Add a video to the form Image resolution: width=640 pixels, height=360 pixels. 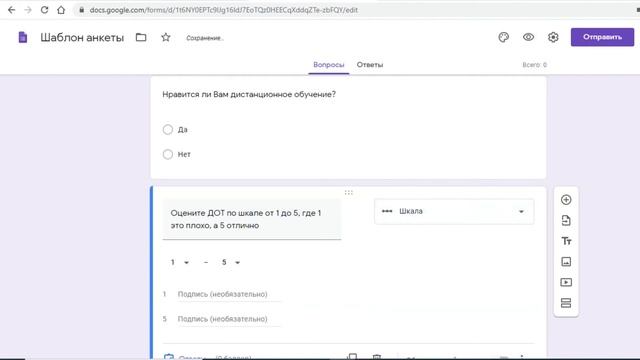click(566, 282)
